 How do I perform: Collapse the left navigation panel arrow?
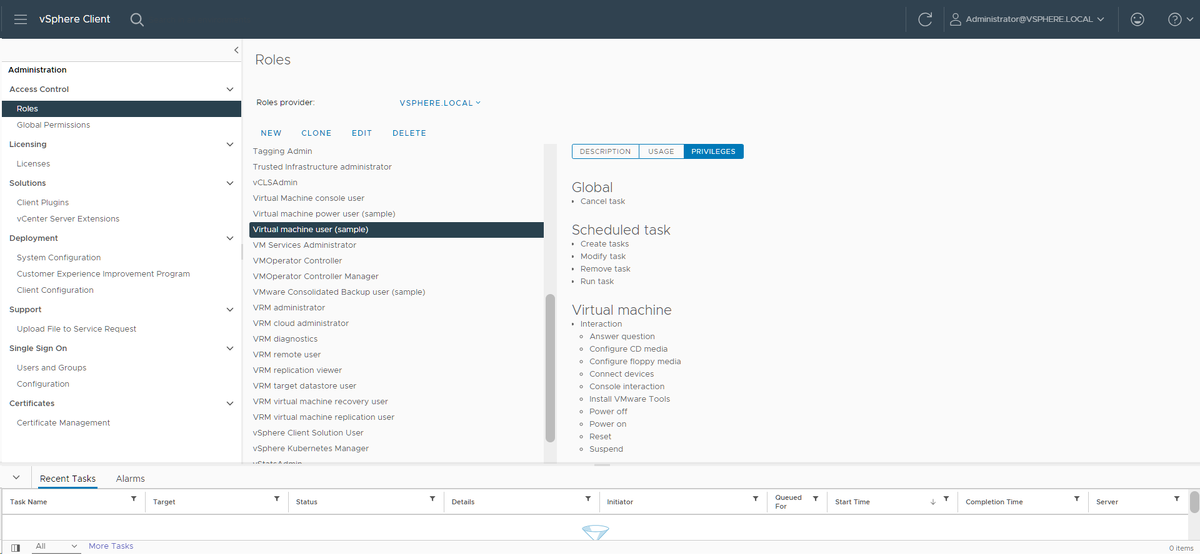(x=236, y=50)
